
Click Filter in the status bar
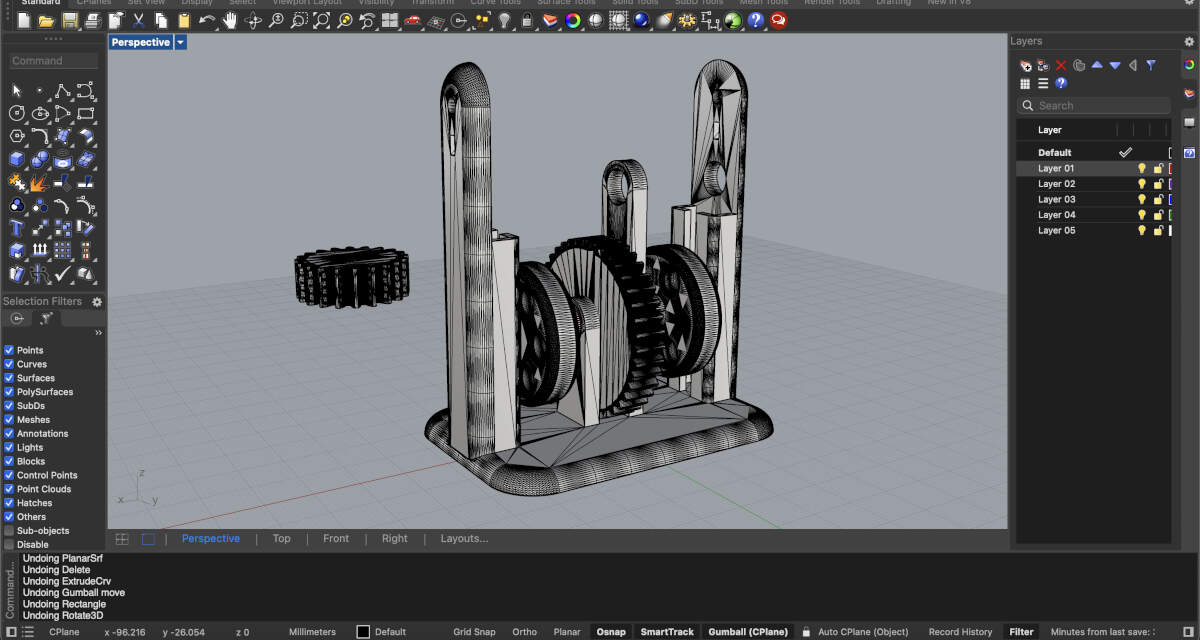1021,632
